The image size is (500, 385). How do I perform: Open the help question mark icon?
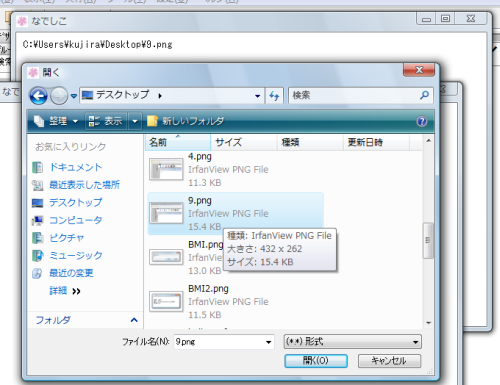click(x=422, y=121)
